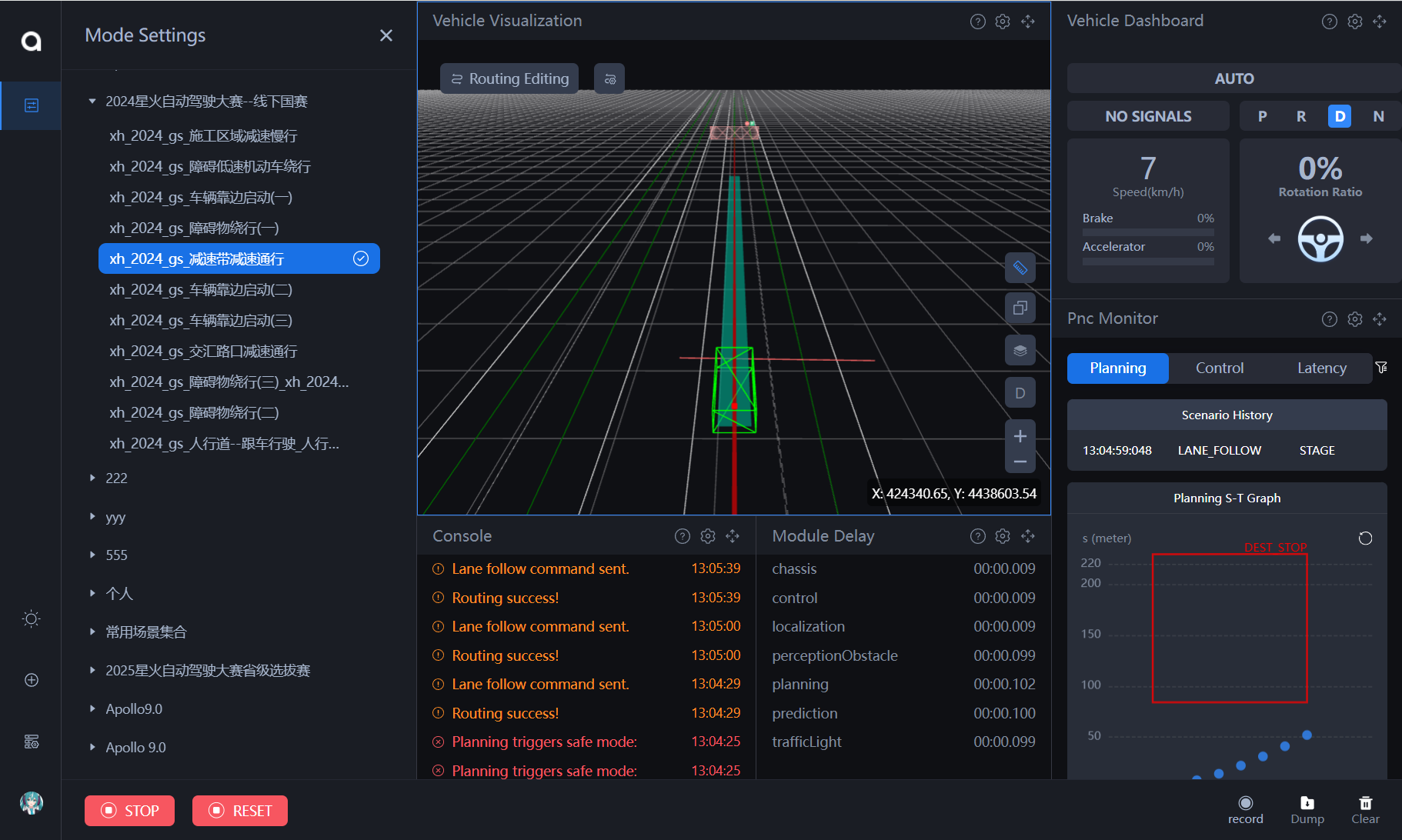Click the ruler measurement tool icon
Image resolution: width=1402 pixels, height=840 pixels.
tap(1020, 268)
